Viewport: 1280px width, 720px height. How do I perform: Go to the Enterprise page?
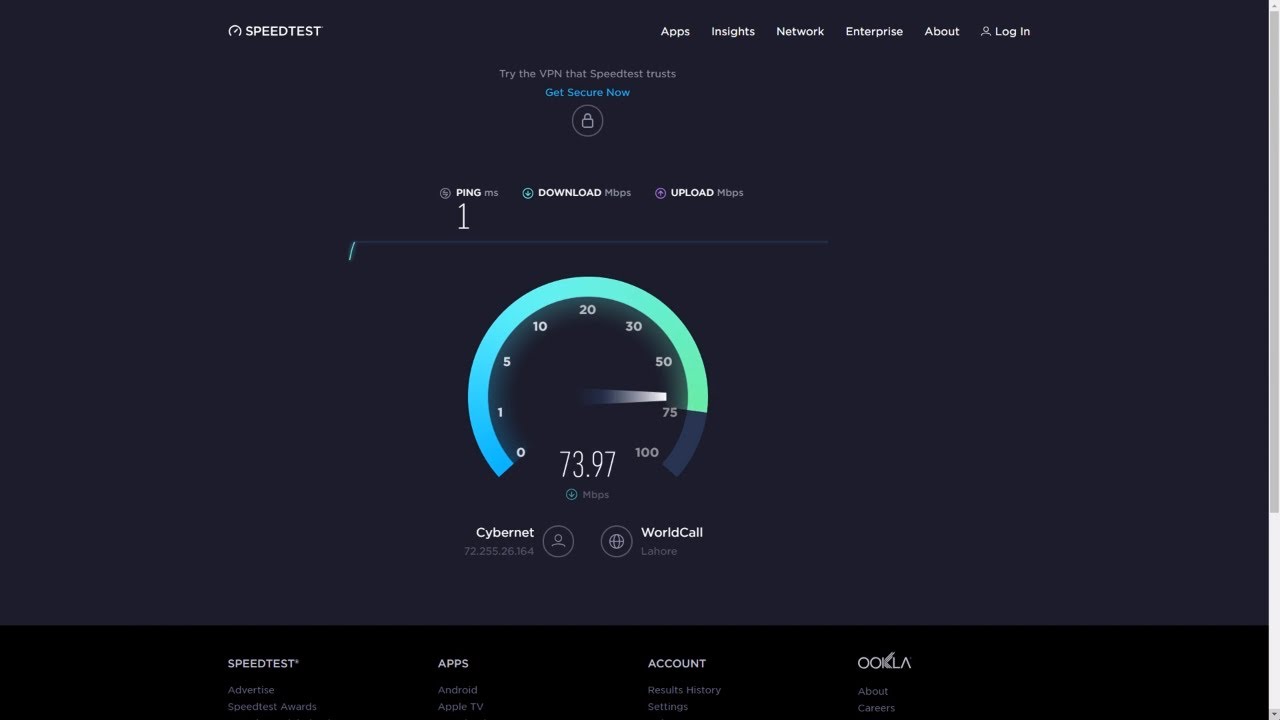pyautogui.click(x=874, y=32)
